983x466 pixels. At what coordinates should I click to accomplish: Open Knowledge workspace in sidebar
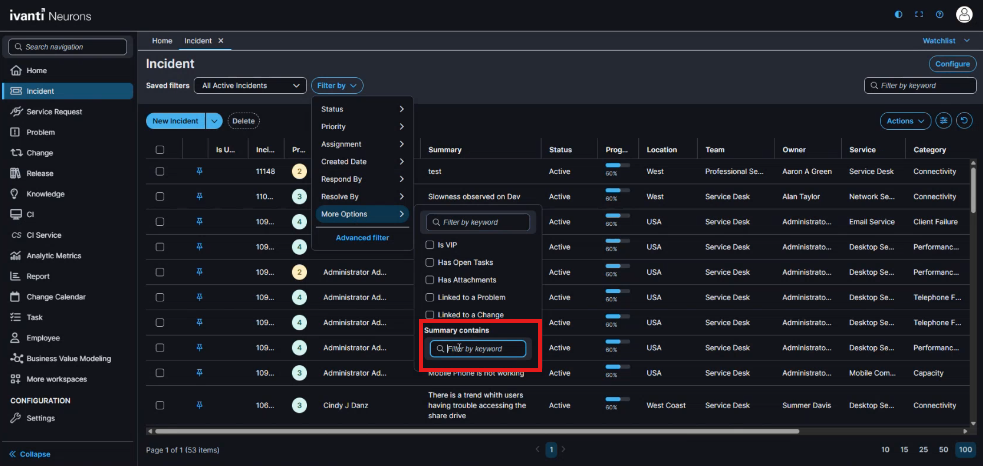click(45, 194)
